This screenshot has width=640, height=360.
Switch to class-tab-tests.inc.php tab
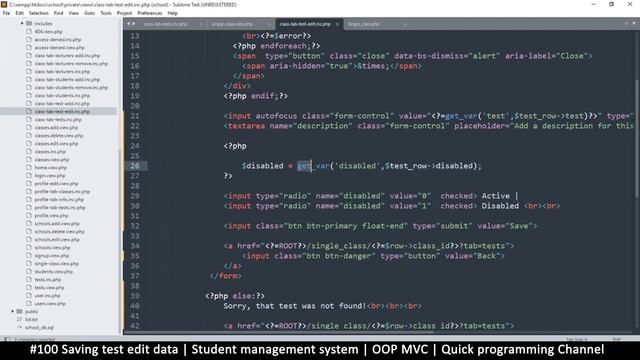click(165, 24)
